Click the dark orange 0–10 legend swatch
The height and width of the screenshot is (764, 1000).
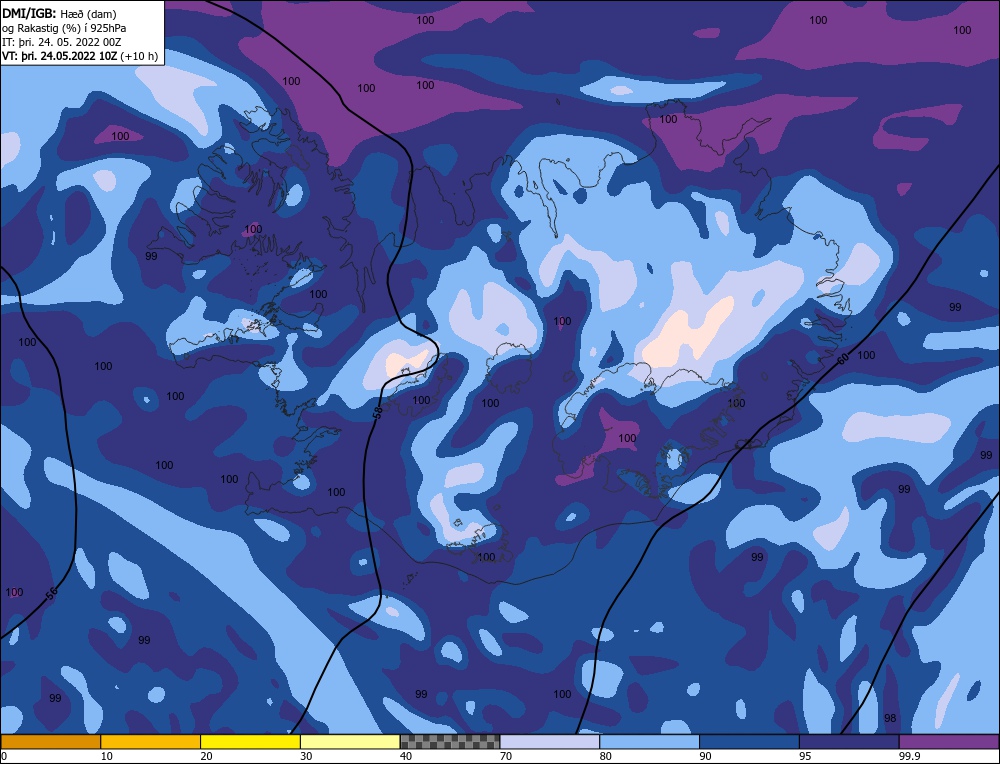(x=50, y=742)
